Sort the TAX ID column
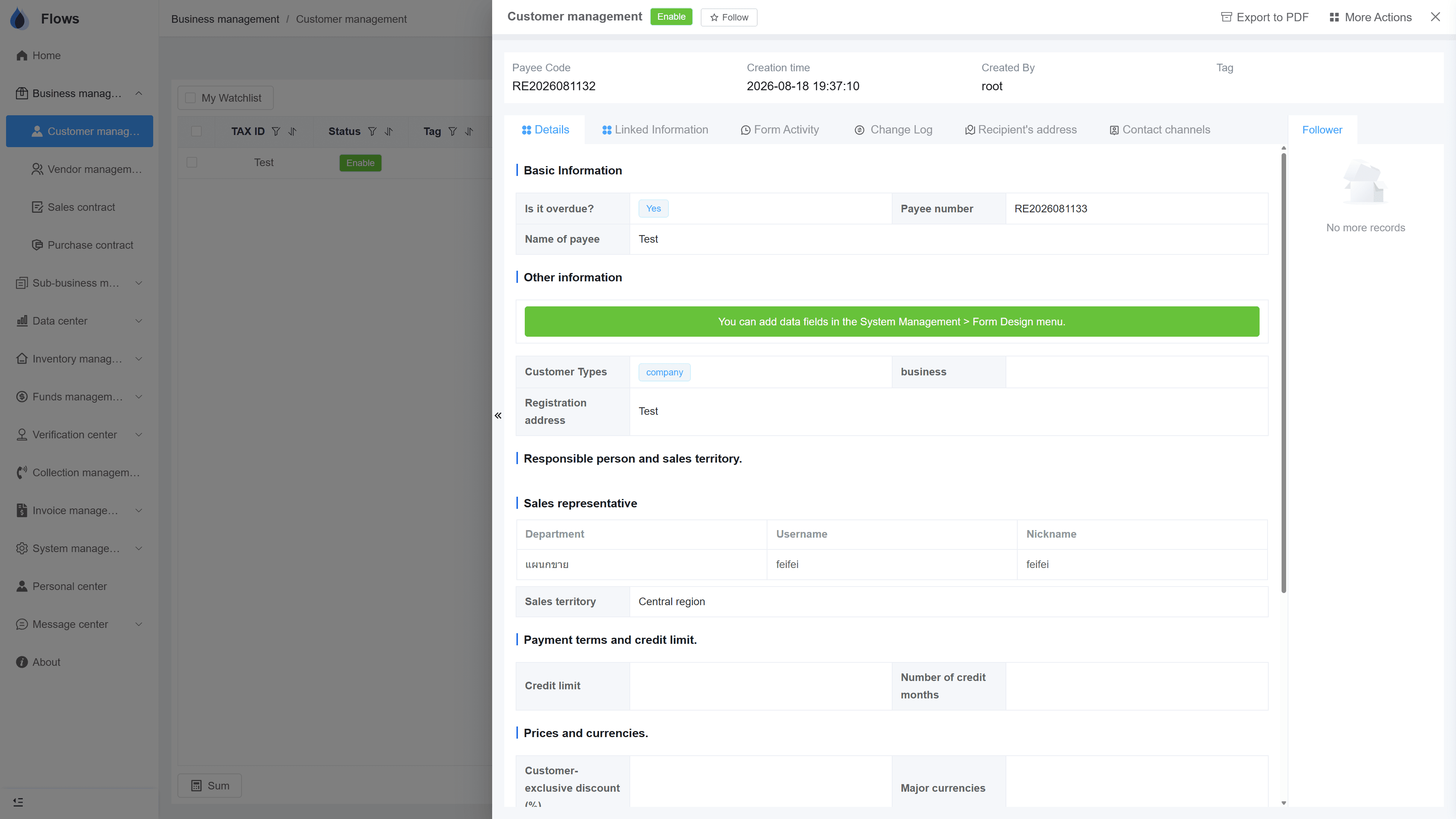The width and height of the screenshot is (1456, 819). 292,131
